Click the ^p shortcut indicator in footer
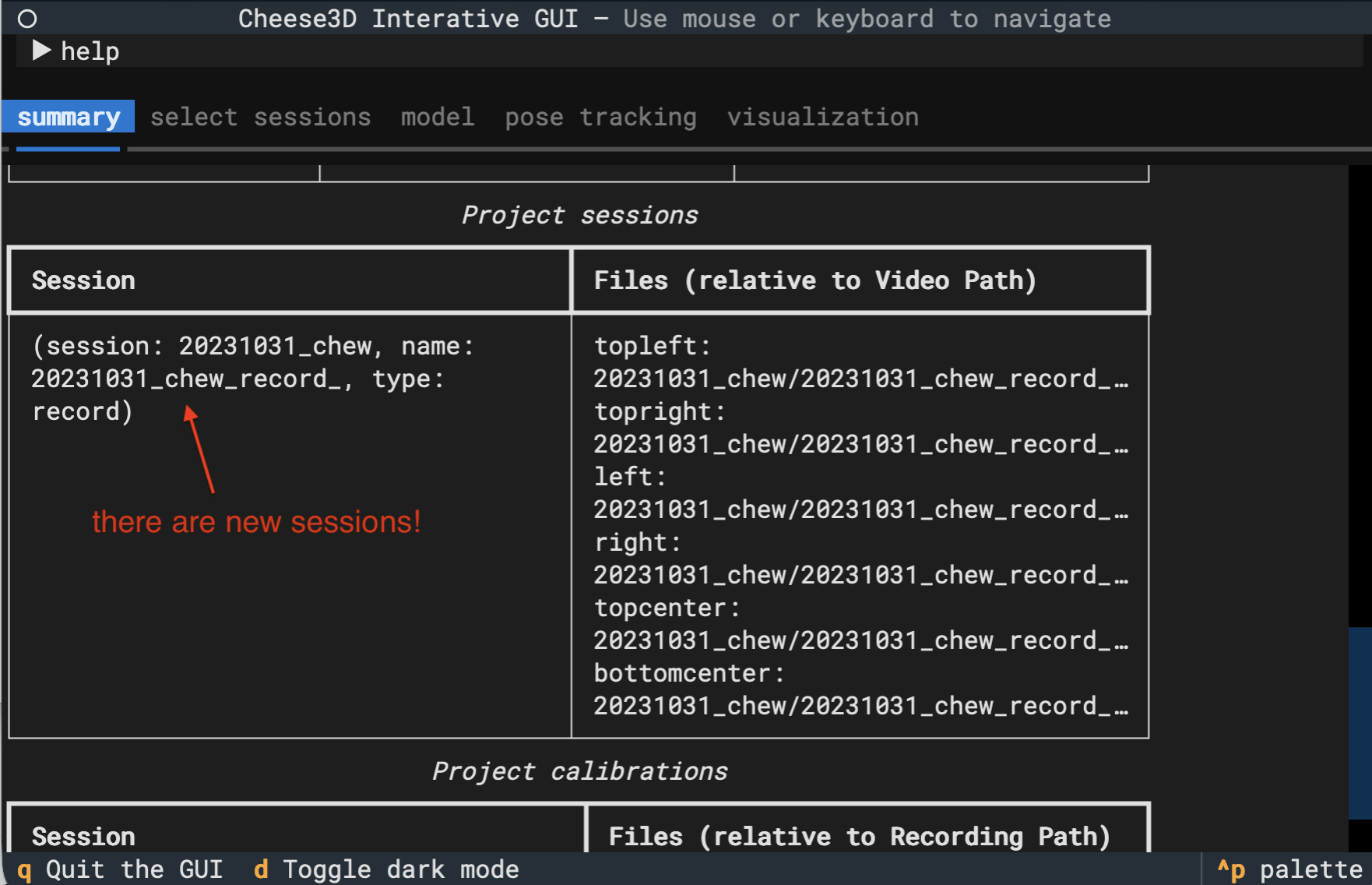 [x=1232, y=869]
